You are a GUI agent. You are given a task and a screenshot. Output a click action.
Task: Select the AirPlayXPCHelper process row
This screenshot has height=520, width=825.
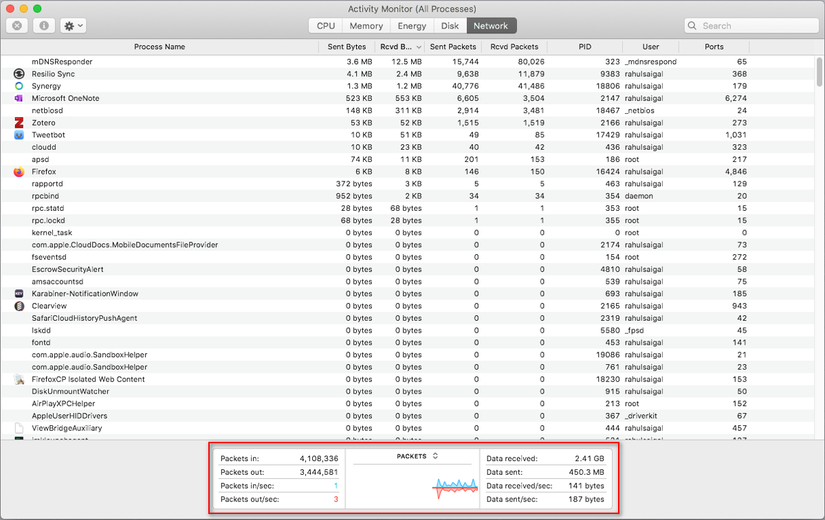pos(408,404)
